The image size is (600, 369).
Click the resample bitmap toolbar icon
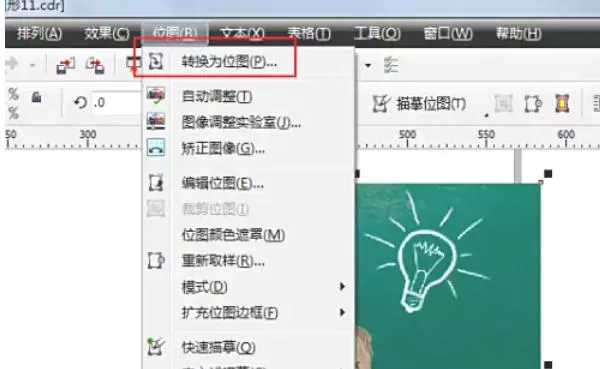pos(533,104)
